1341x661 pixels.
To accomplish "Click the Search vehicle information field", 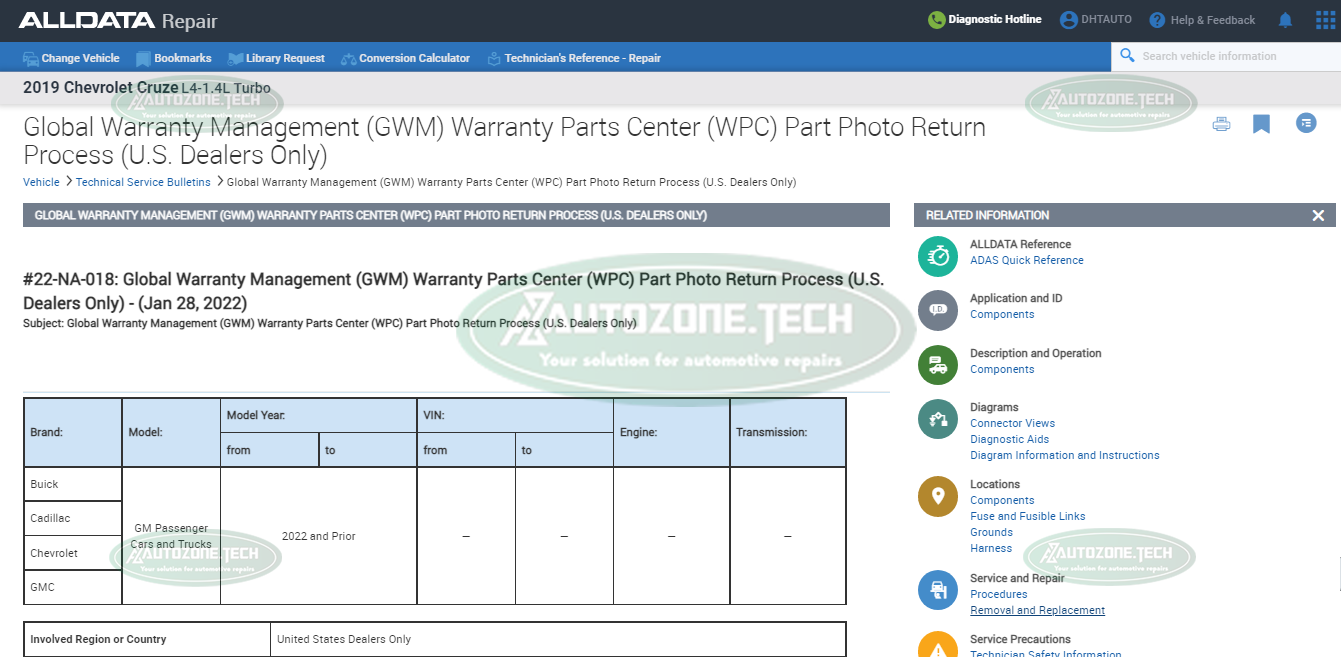I will (1230, 56).
